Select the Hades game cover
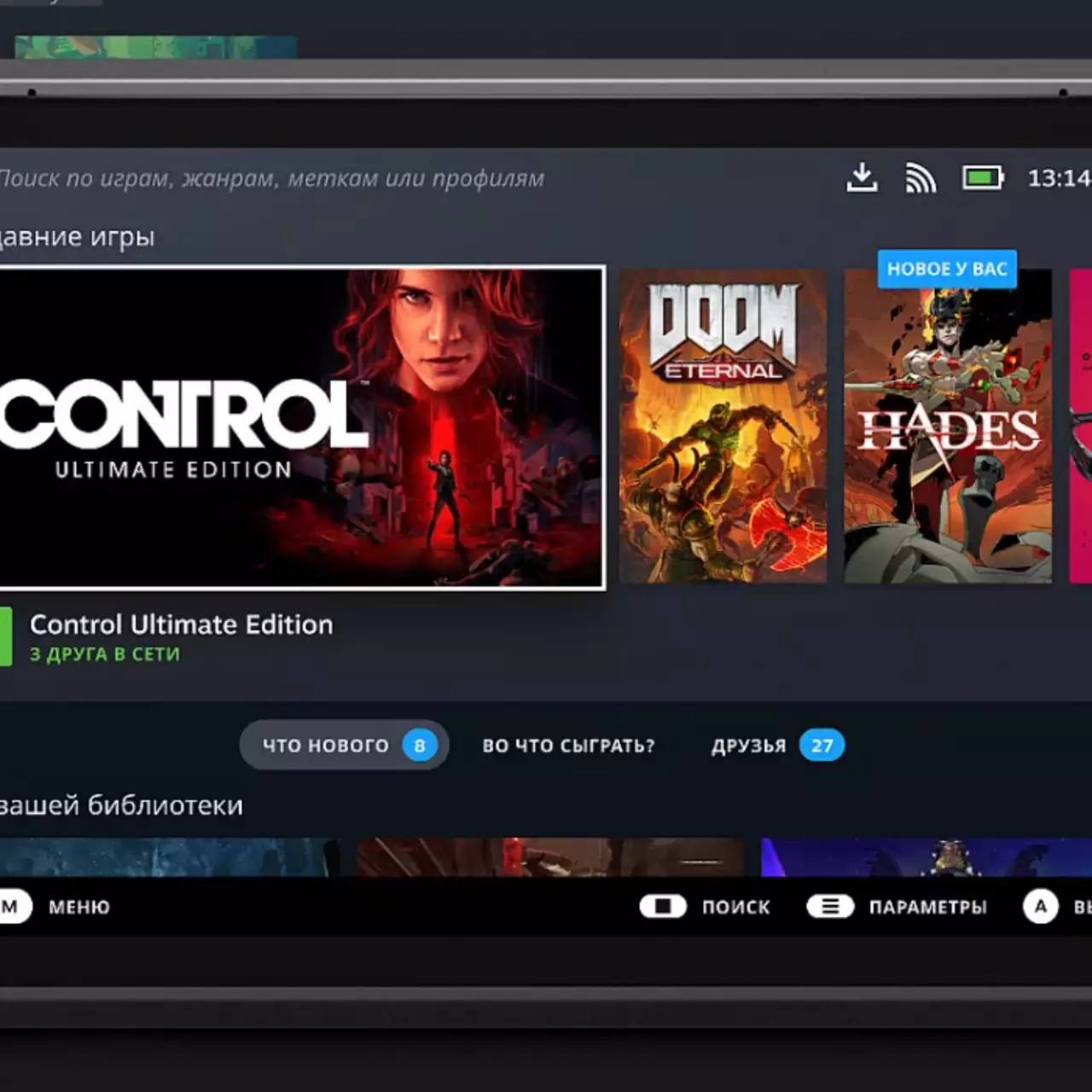The image size is (1092, 1092). 948,427
